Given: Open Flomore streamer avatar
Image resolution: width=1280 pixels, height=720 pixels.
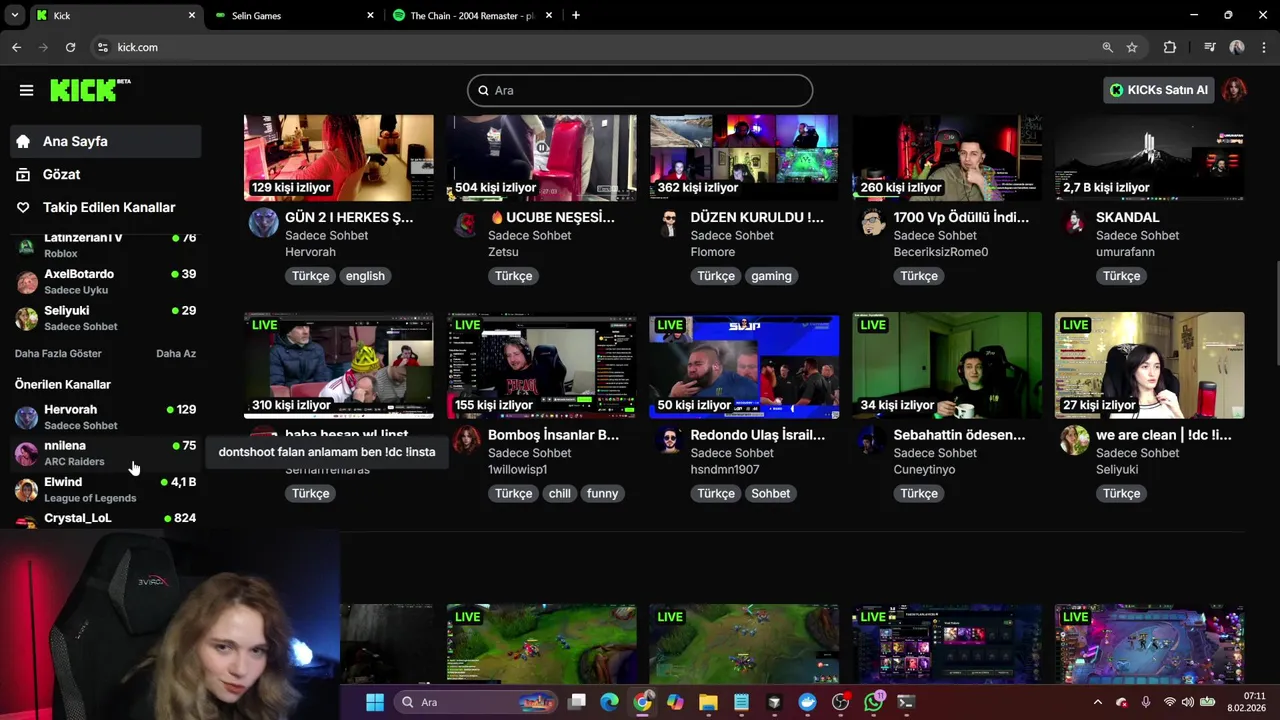Looking at the screenshot, I should [x=669, y=222].
